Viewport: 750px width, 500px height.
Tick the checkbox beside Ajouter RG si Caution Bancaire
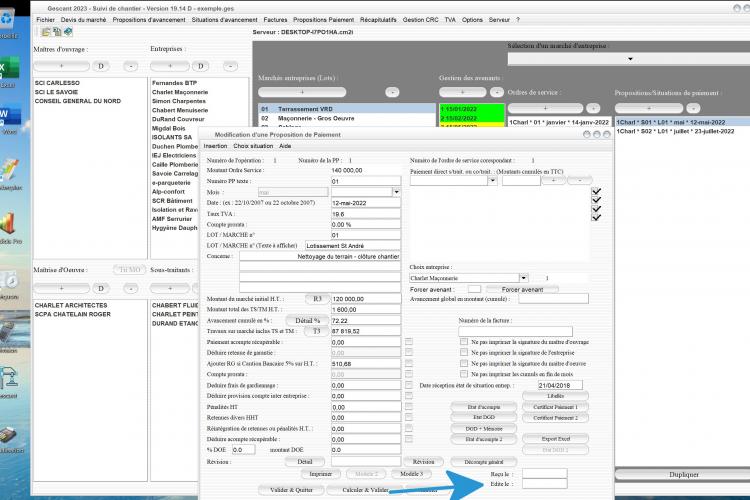pyautogui.click(x=408, y=364)
